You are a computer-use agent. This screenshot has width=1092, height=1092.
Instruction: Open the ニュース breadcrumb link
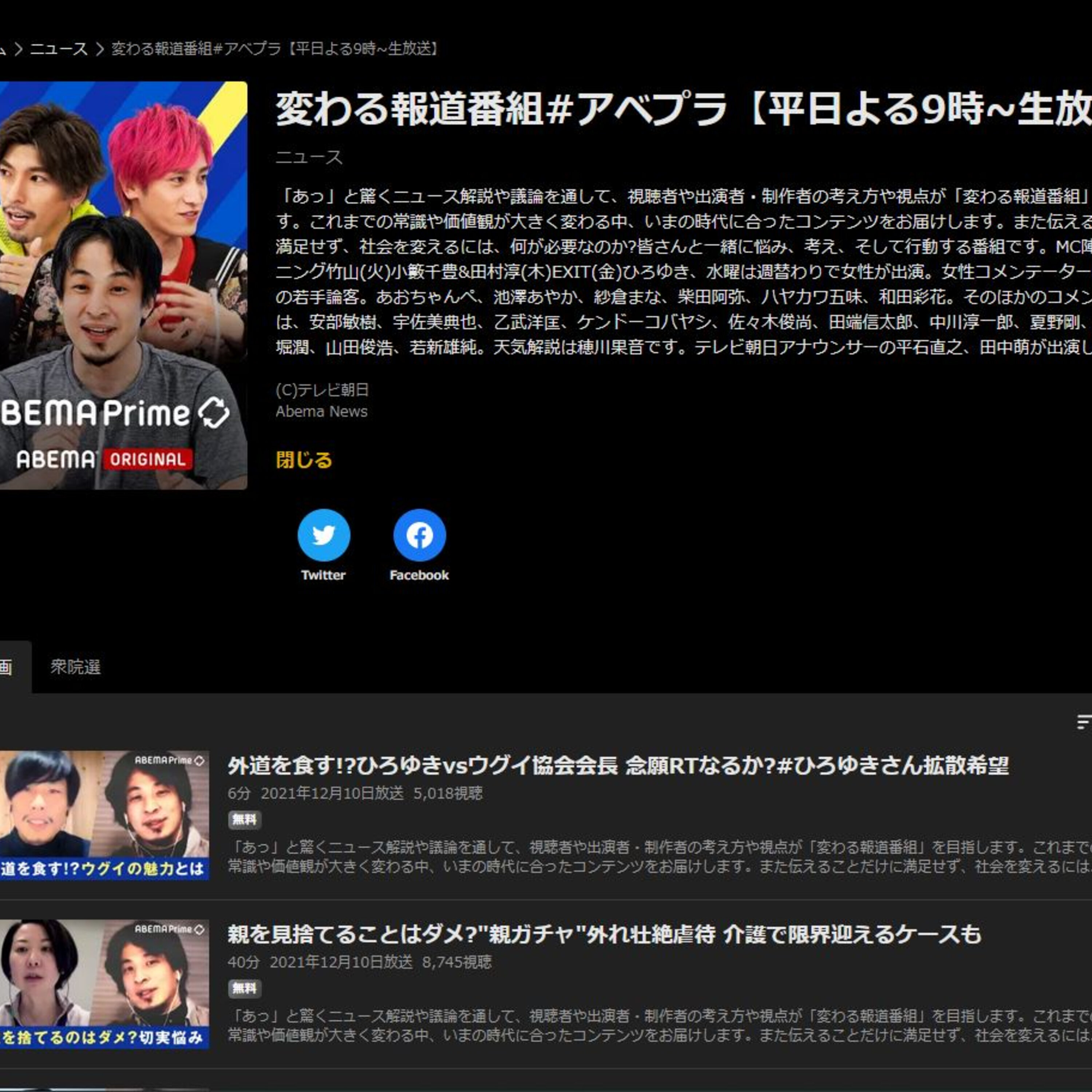pyautogui.click(x=59, y=49)
